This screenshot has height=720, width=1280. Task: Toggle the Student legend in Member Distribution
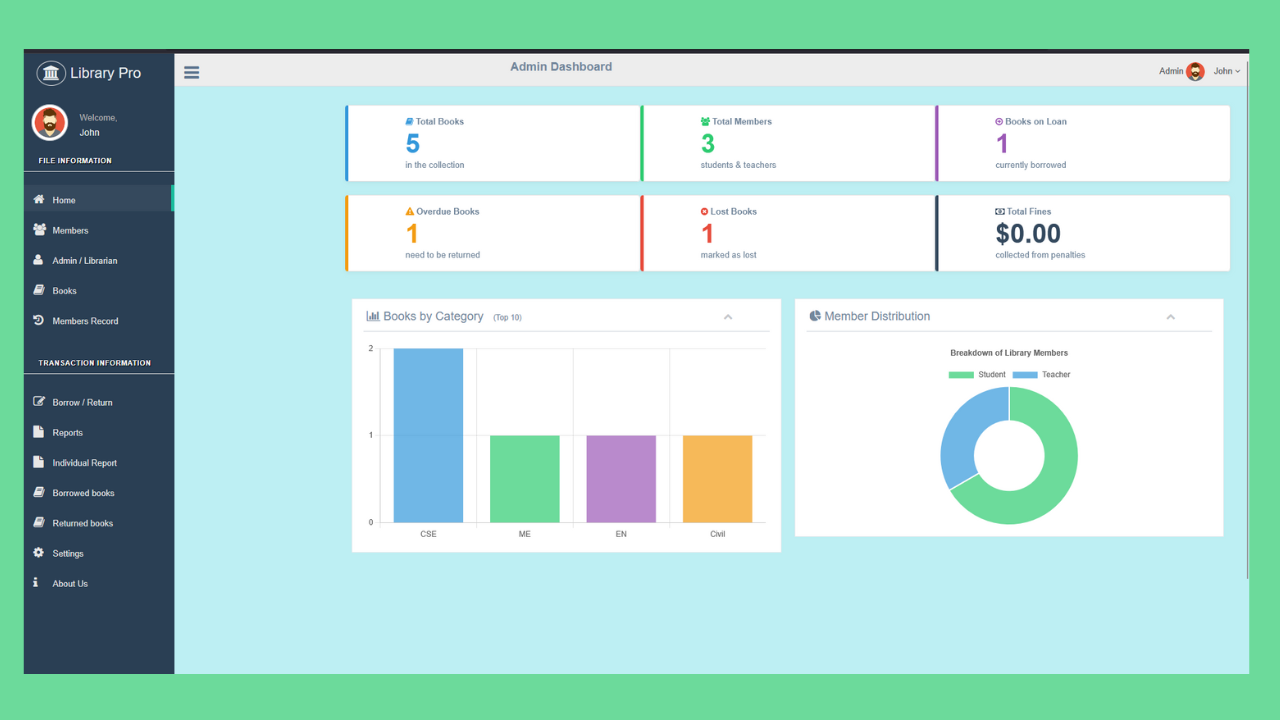click(977, 374)
